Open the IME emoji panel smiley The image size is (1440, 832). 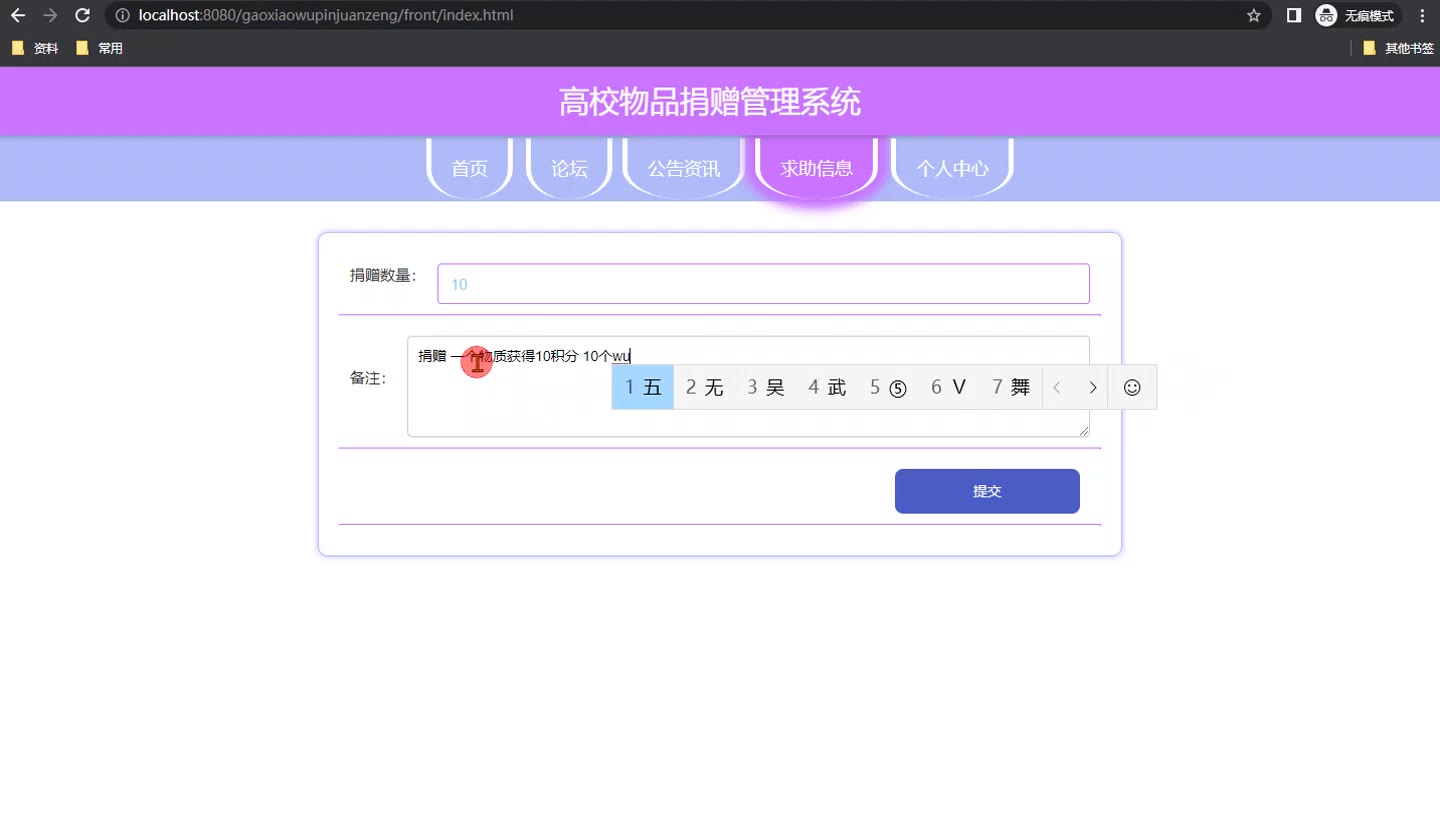[1132, 387]
